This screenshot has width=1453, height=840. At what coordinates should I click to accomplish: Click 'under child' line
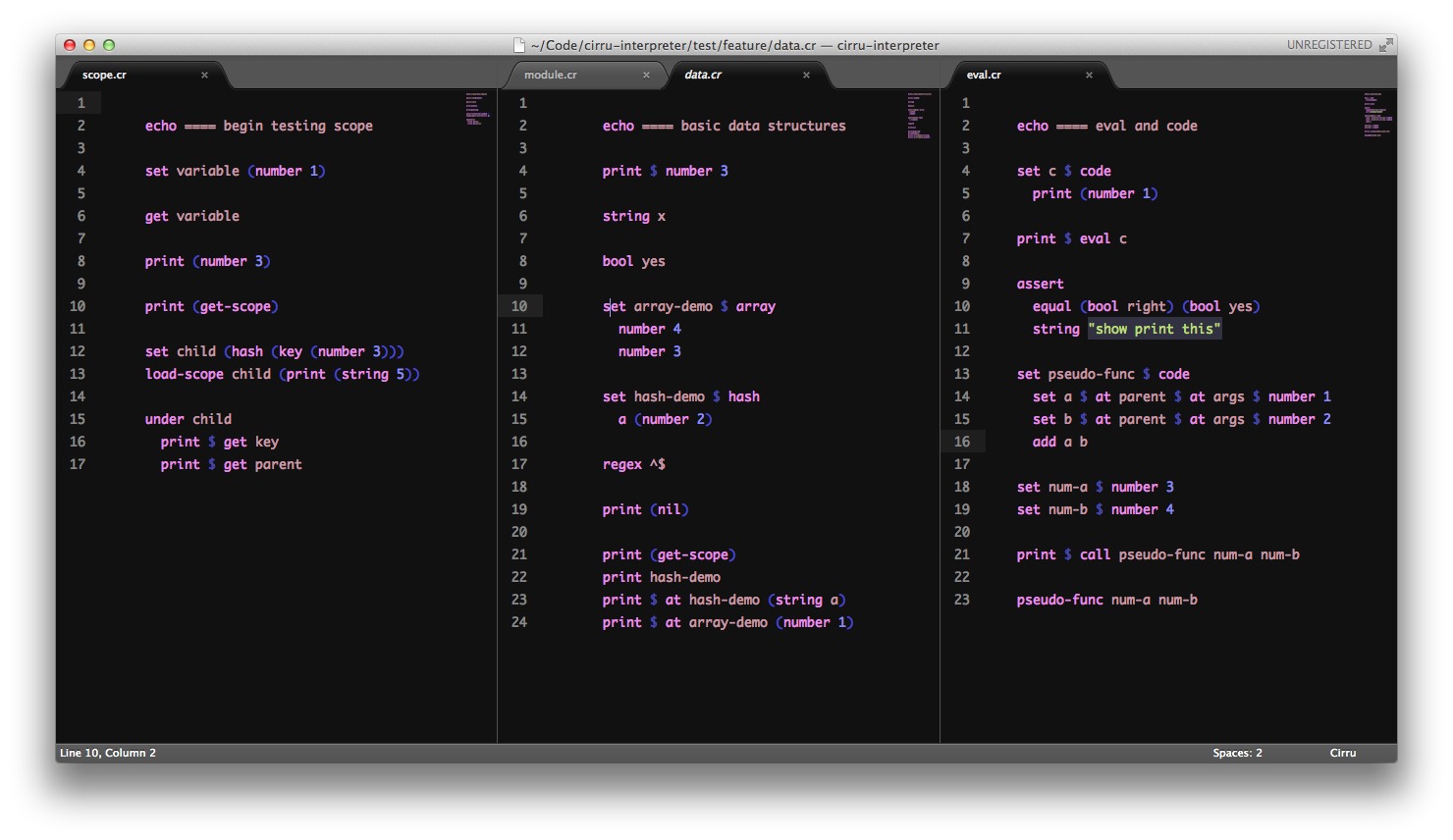[x=188, y=419]
